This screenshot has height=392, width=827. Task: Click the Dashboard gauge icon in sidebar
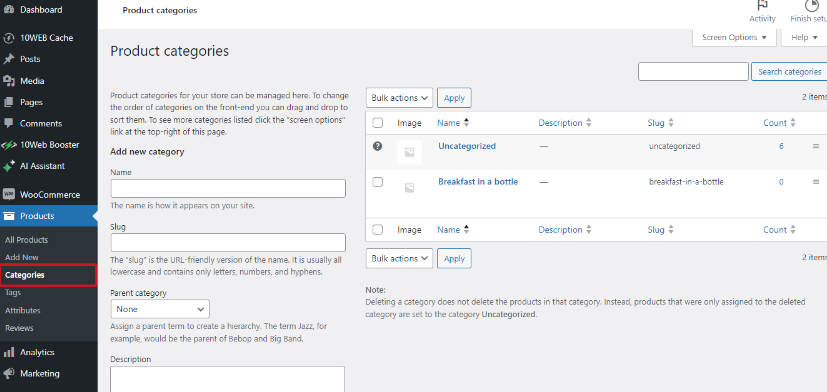click(x=8, y=9)
